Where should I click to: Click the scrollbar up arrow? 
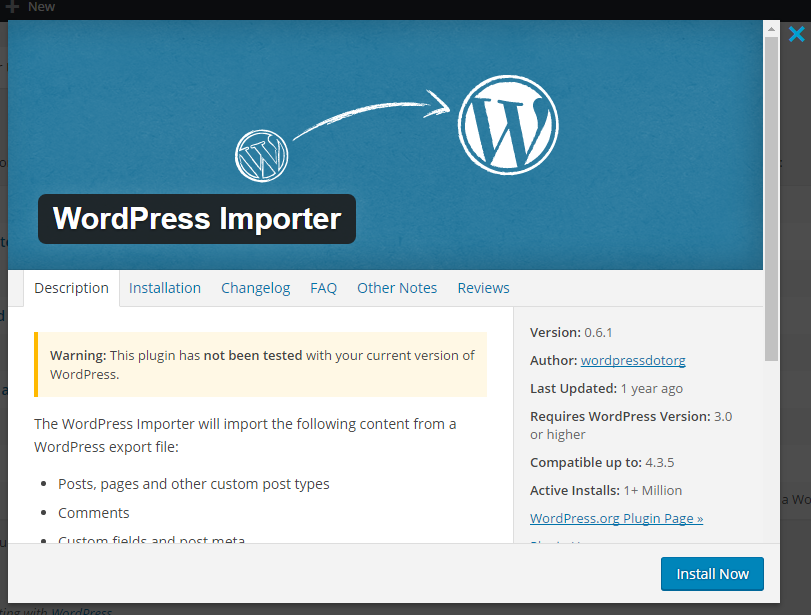click(x=771, y=29)
